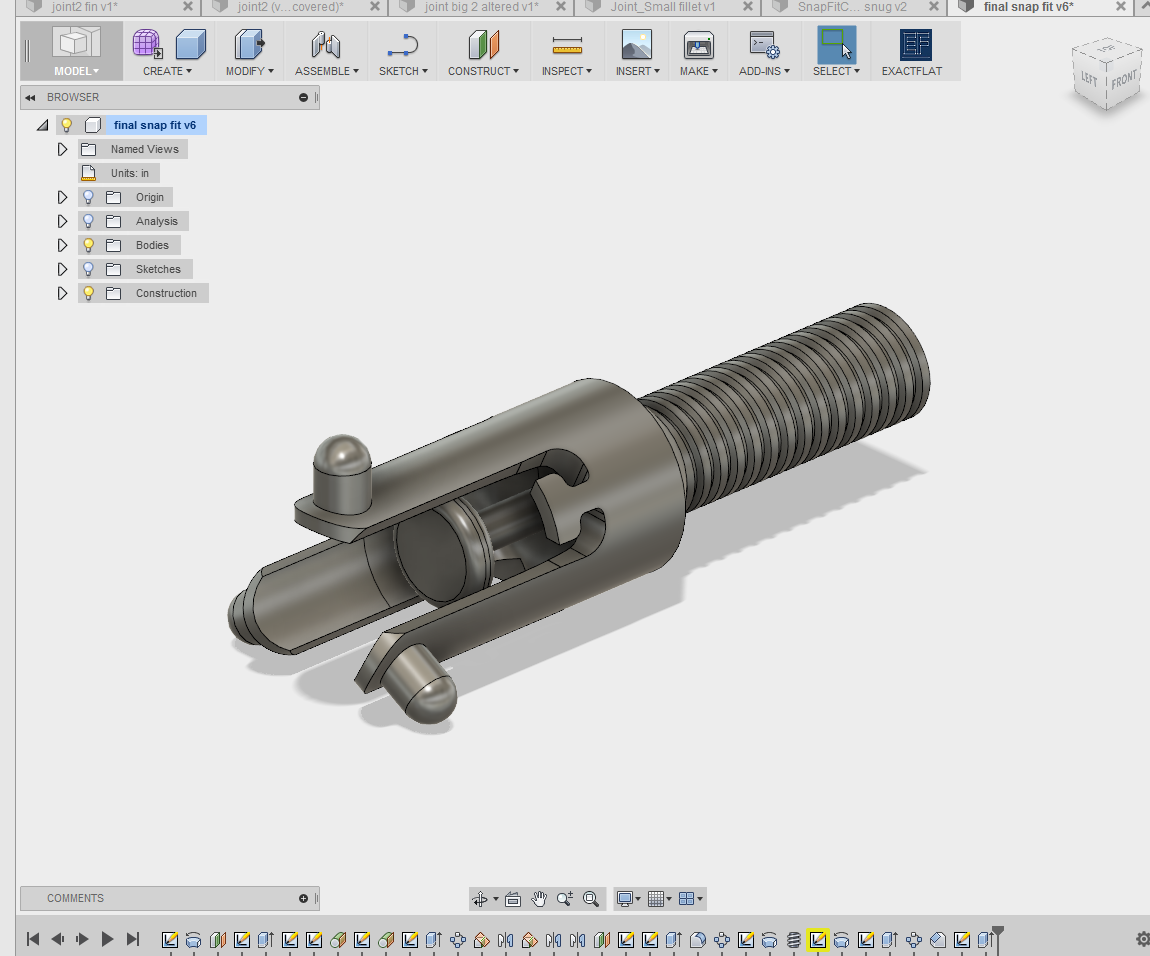
Task: Click the purple Create Form icon
Action: [x=147, y=44]
